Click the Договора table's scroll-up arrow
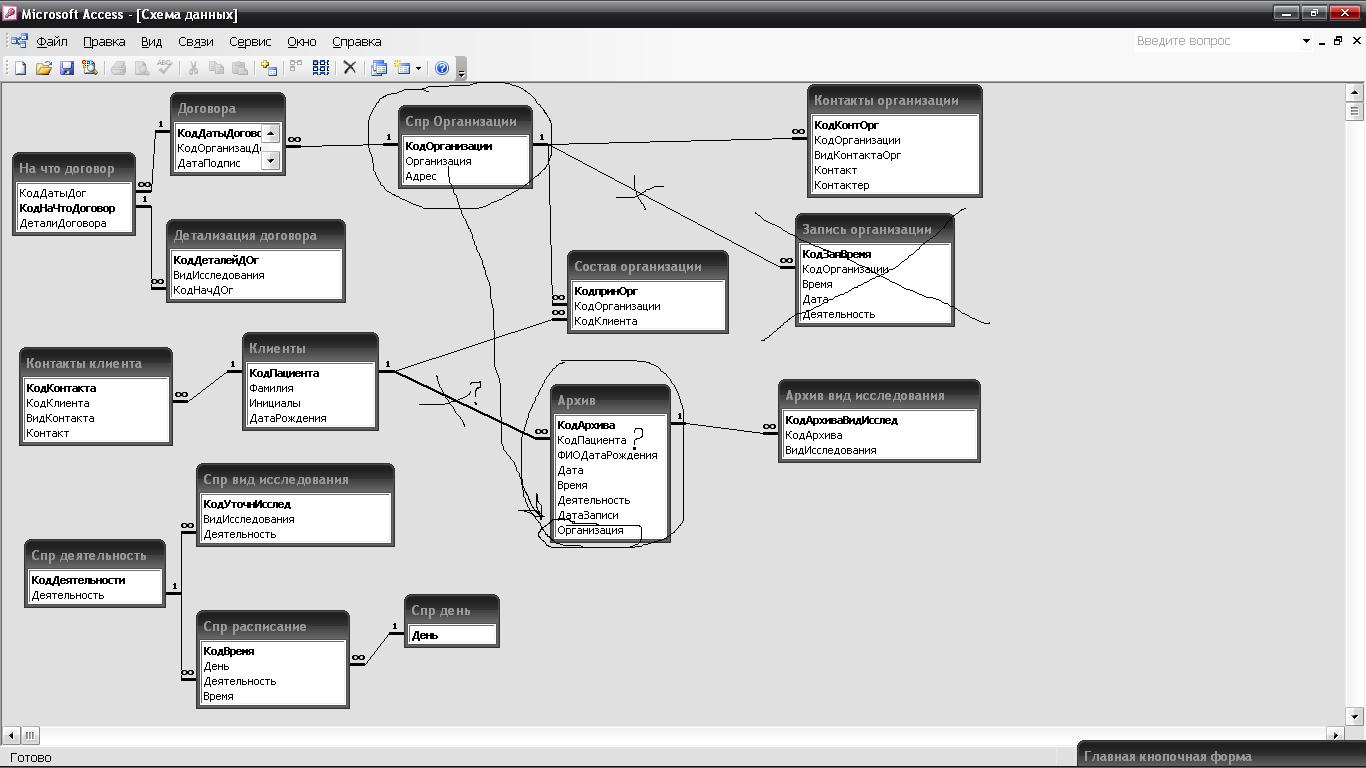 pyautogui.click(x=270, y=133)
